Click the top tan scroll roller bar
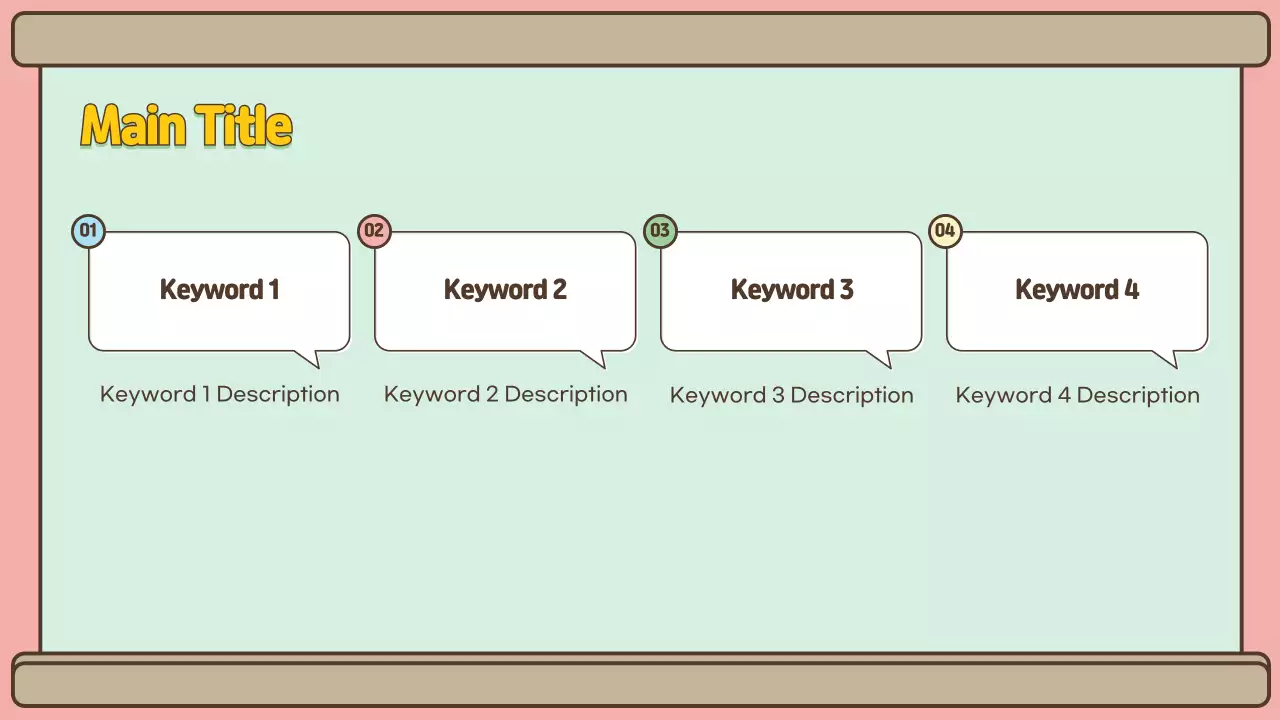This screenshot has width=1280, height=720. 640,39
